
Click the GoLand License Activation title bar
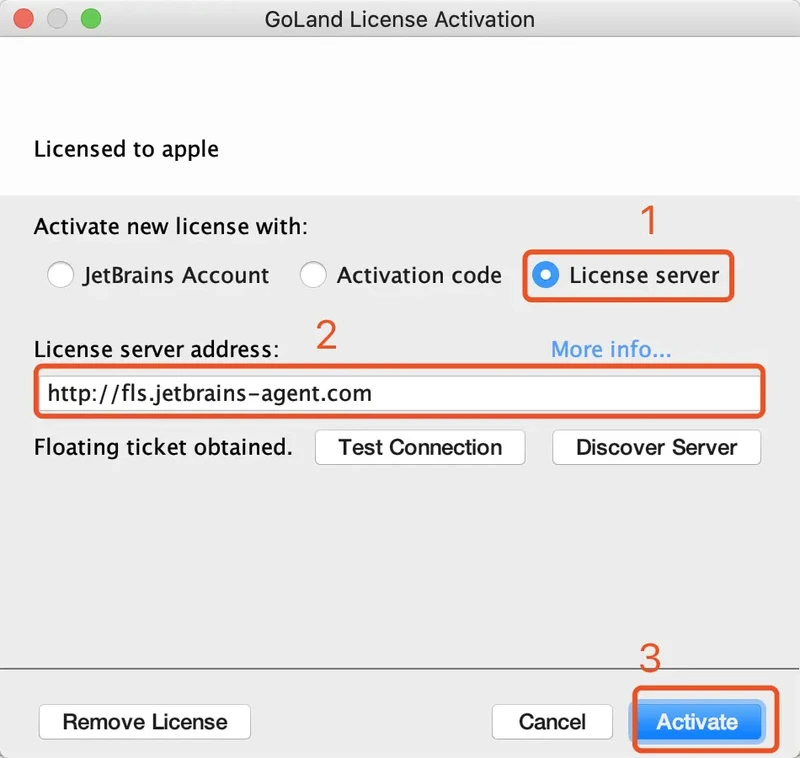coord(400,19)
